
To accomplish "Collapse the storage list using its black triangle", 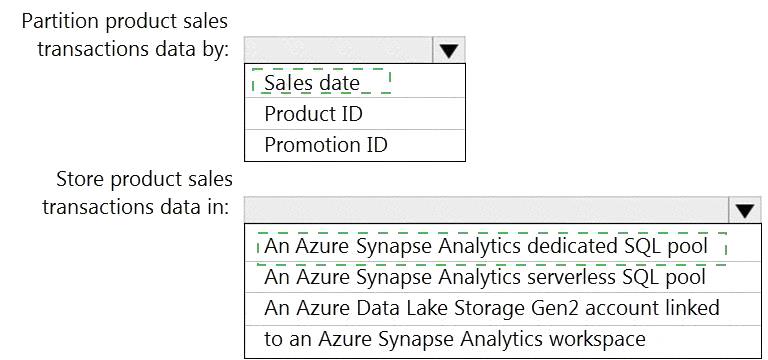I will pyautogui.click(x=744, y=212).
